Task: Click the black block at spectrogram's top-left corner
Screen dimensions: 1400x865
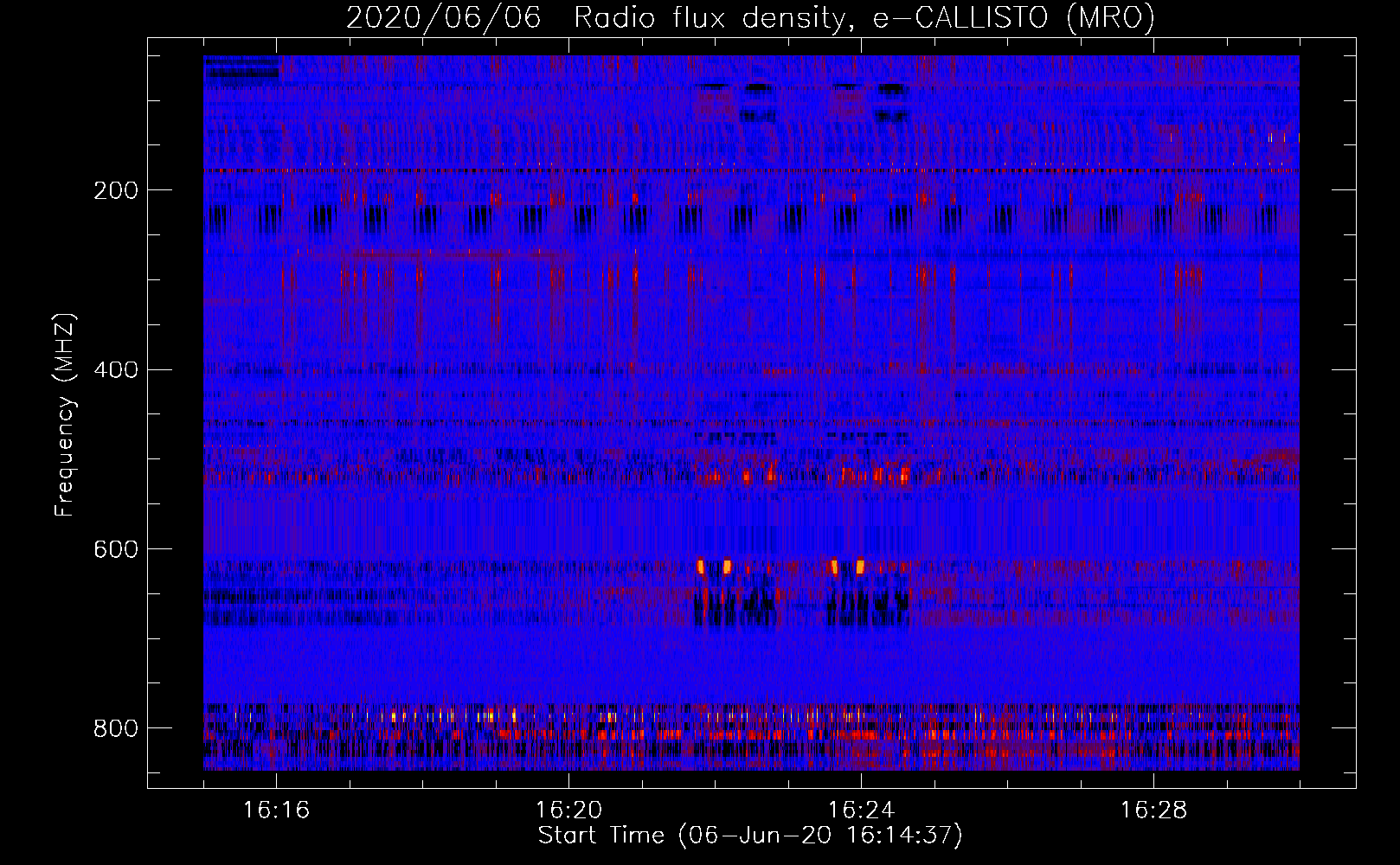Action: click(x=241, y=68)
